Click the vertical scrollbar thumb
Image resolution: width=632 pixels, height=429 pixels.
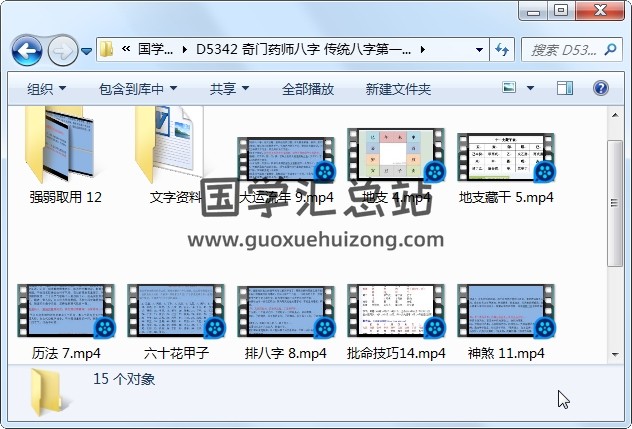(x=615, y=203)
